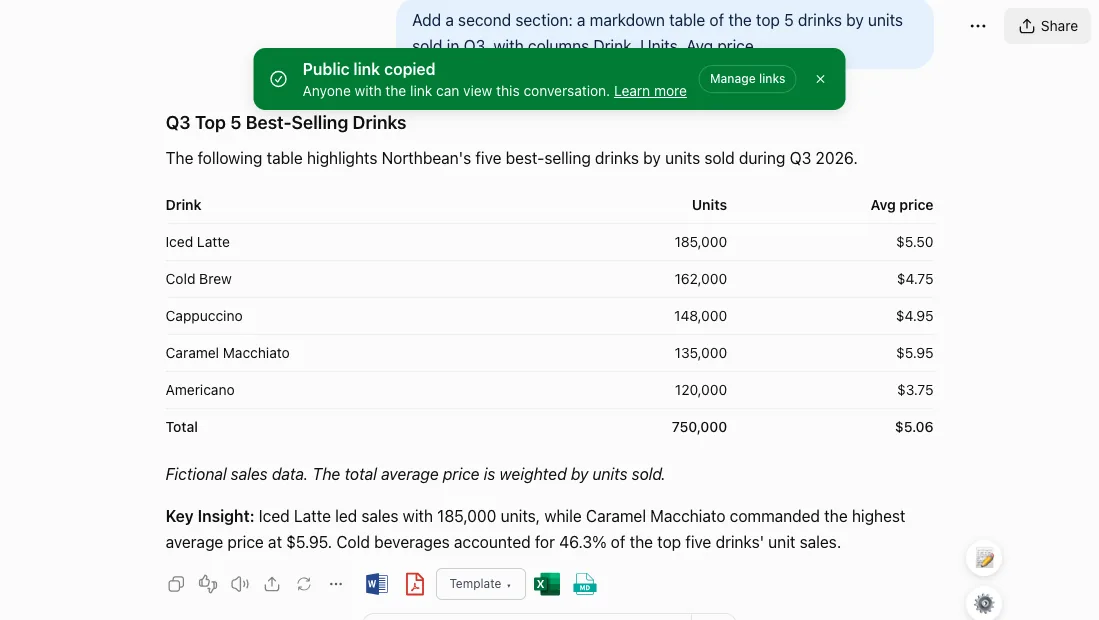Image resolution: width=1099 pixels, height=620 pixels.
Task: Click the 'Iced Latte' table cell
Action: [198, 242]
